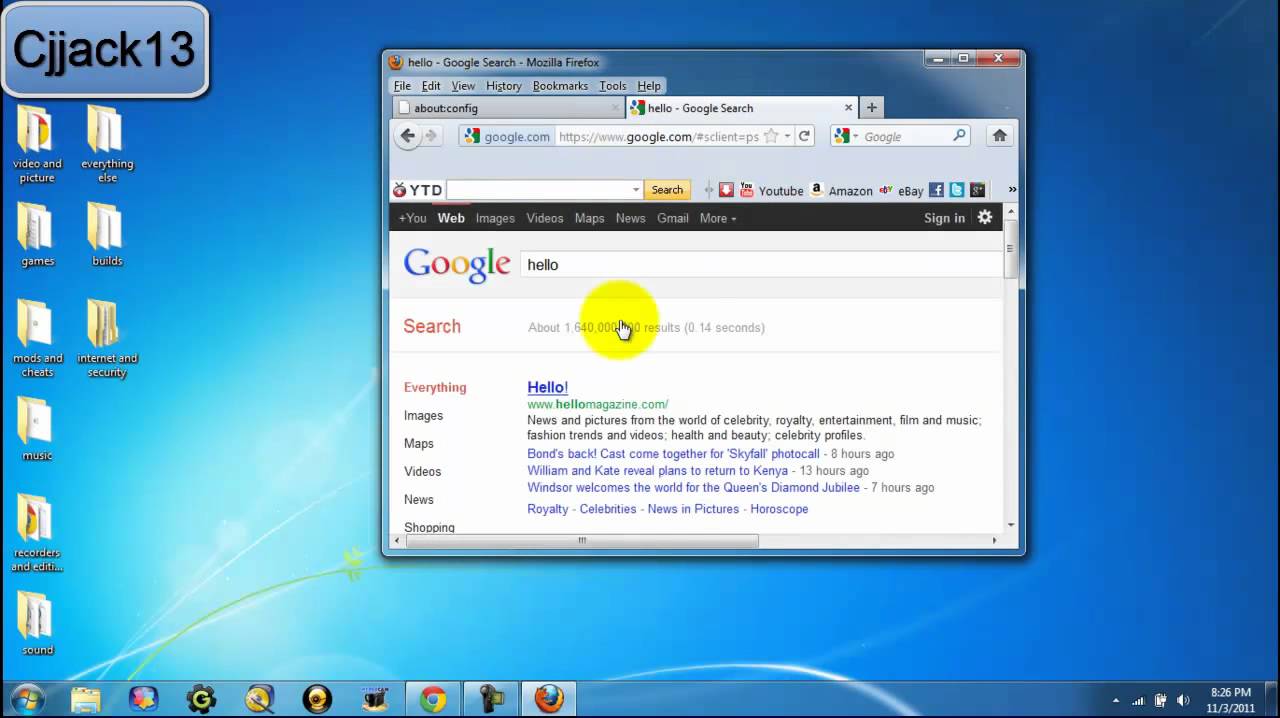
Task: Open the View menu
Action: [x=463, y=86]
